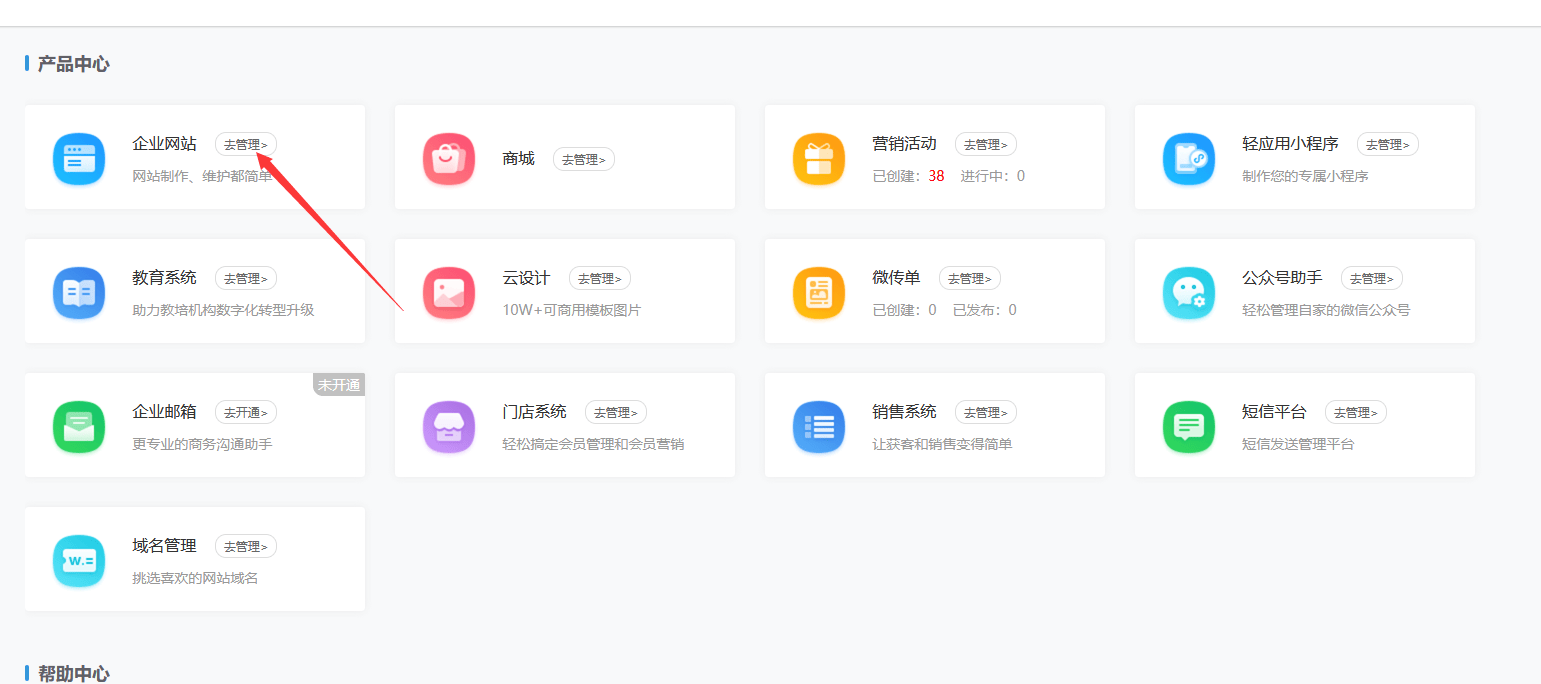This screenshot has width=1541, height=684.
Task: Click 挑选喜欢的网站域名 description
Action: click(195, 578)
